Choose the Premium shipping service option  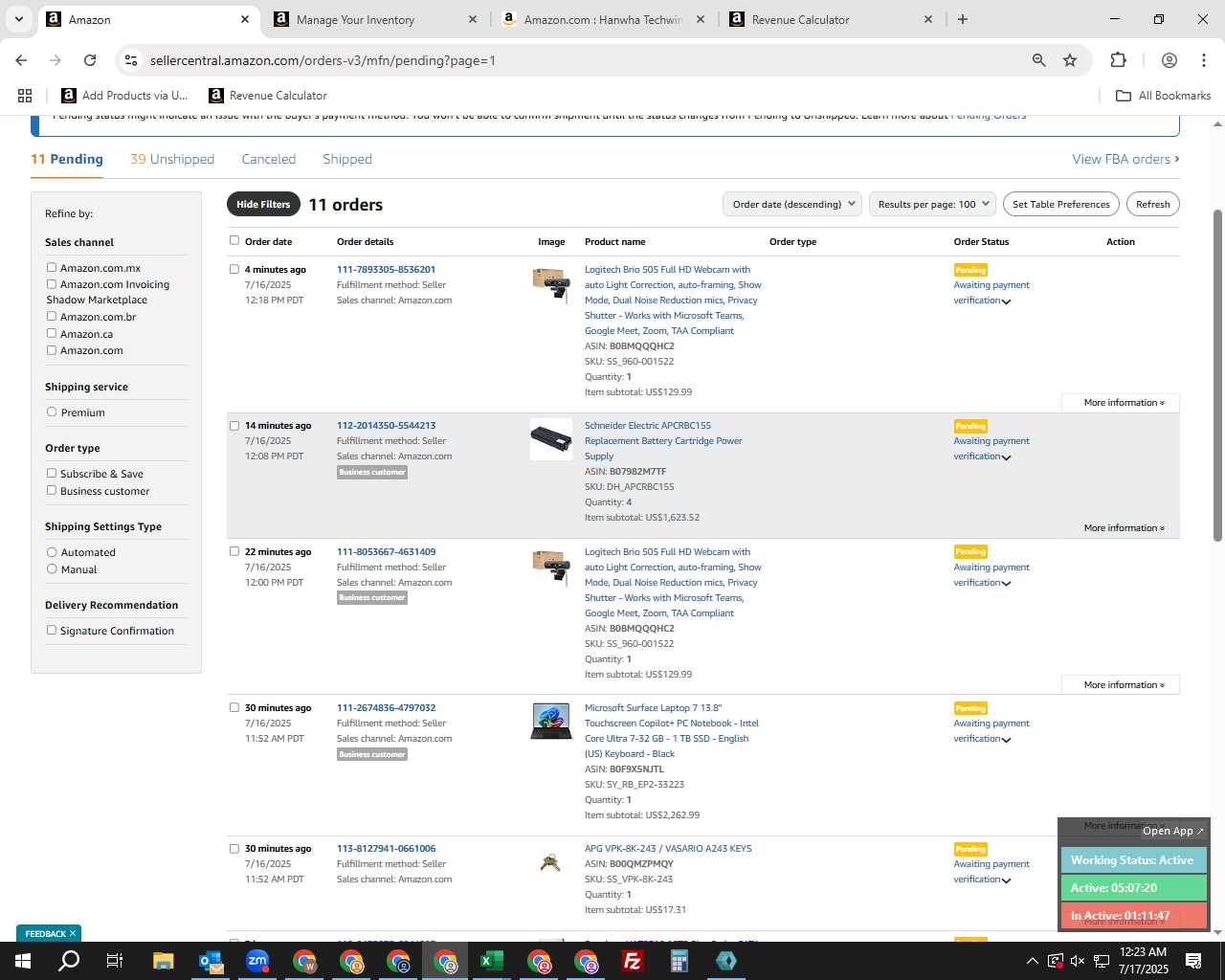[x=52, y=412]
